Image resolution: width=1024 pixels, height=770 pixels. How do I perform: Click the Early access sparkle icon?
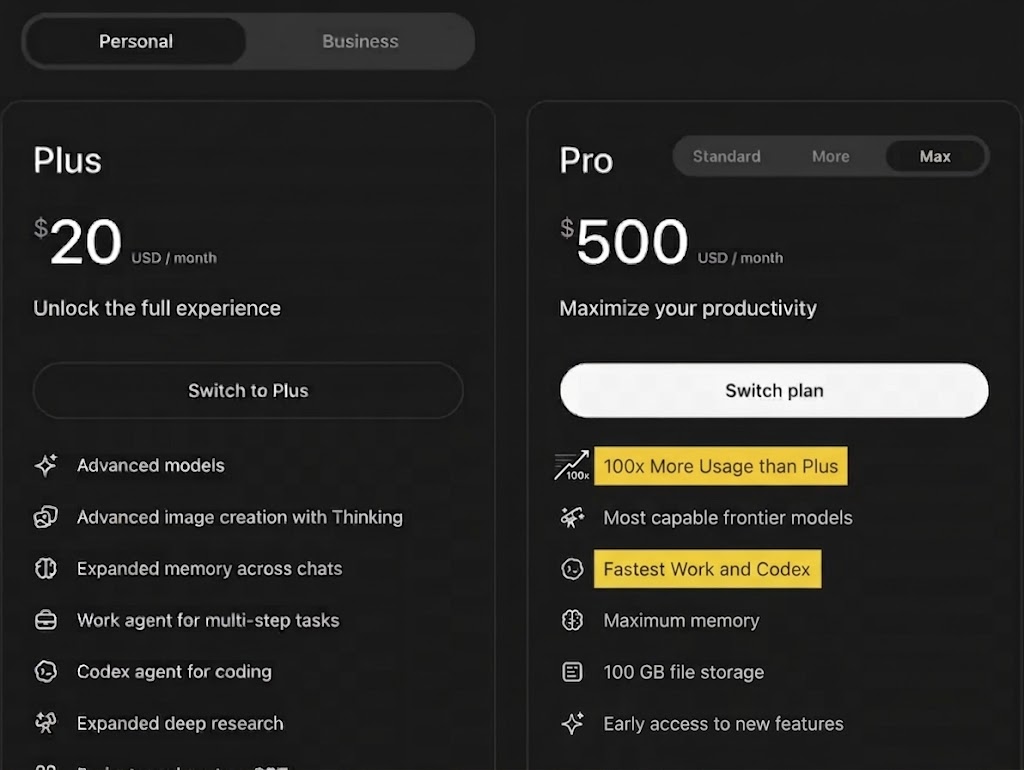(572, 723)
